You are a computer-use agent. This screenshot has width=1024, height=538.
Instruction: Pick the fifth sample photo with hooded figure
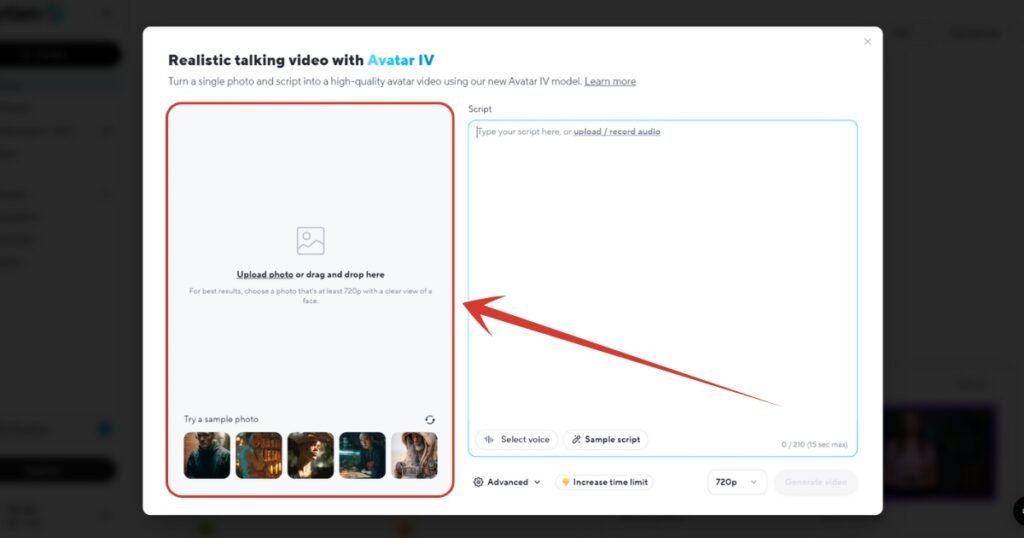(x=414, y=455)
